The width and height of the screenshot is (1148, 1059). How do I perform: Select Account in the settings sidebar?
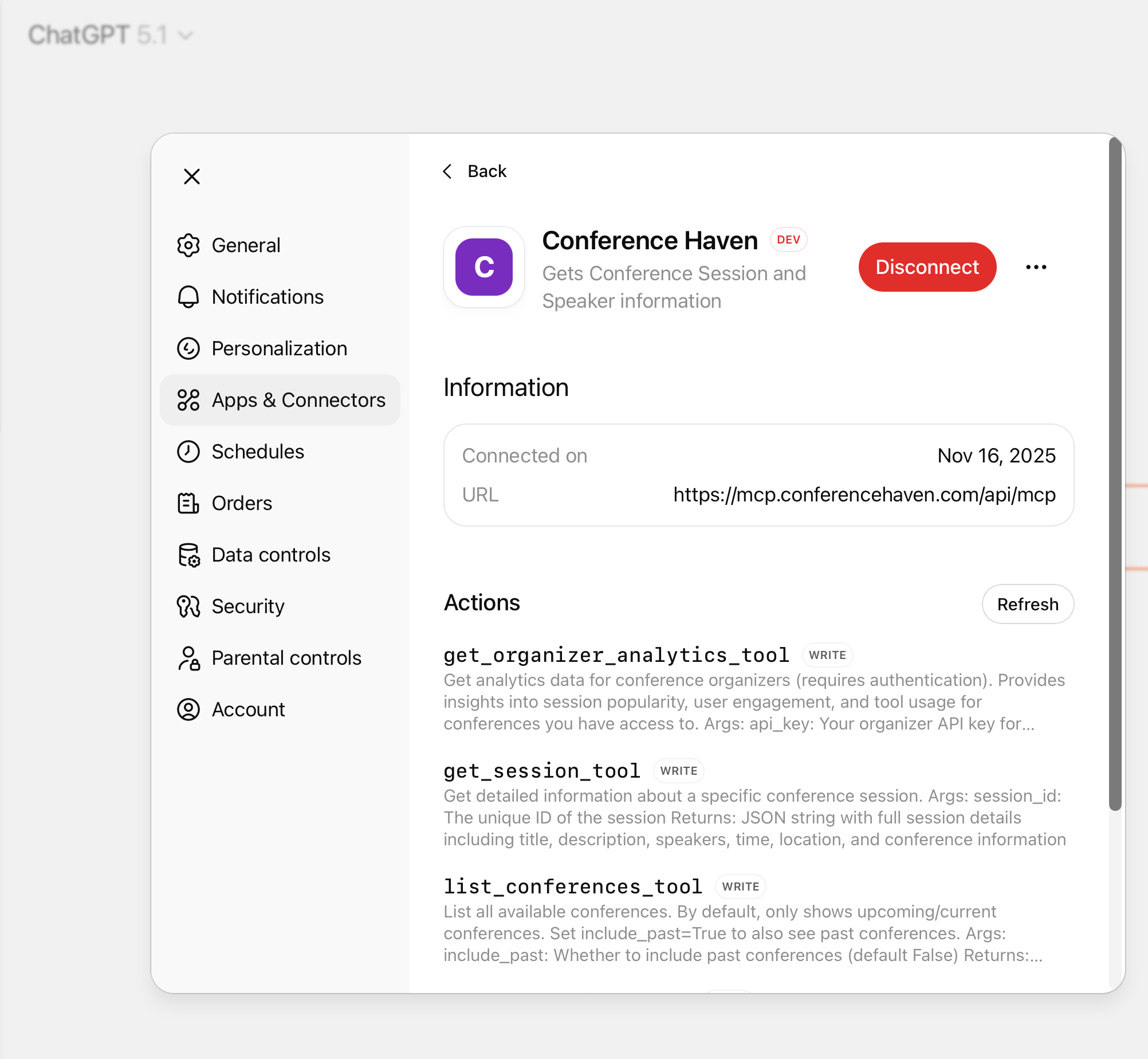pyautogui.click(x=248, y=709)
